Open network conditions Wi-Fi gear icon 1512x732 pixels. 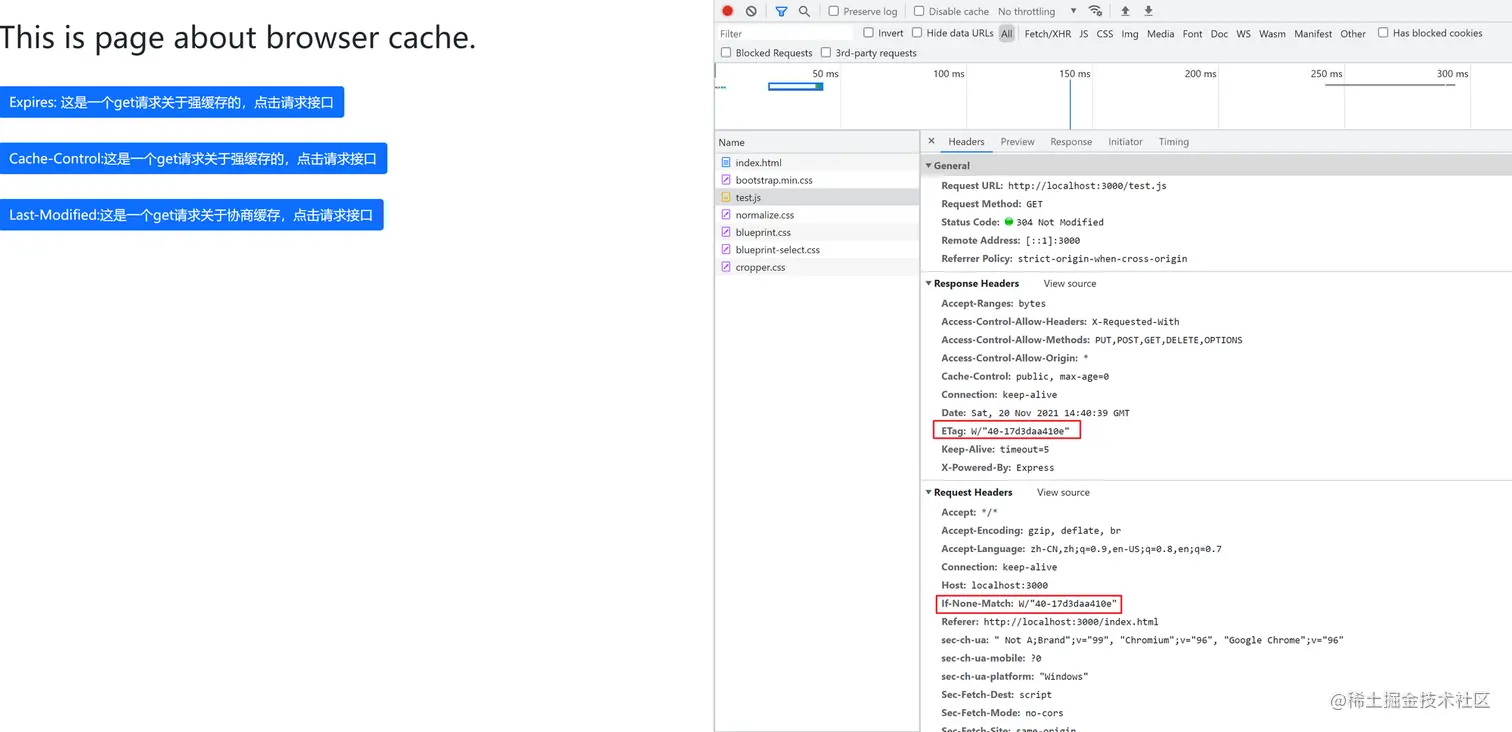pyautogui.click(x=1096, y=11)
